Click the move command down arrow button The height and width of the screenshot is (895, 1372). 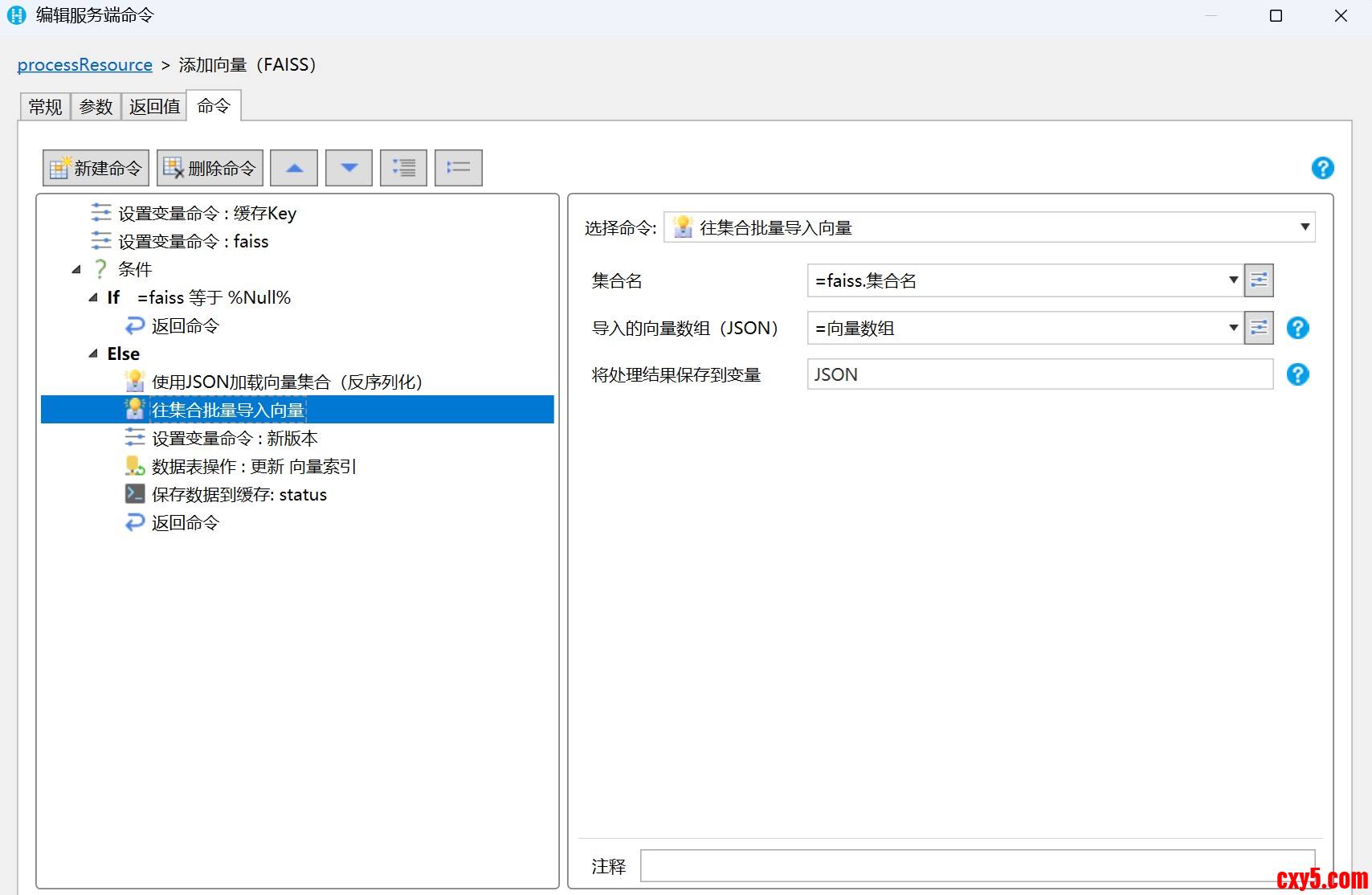coord(349,168)
